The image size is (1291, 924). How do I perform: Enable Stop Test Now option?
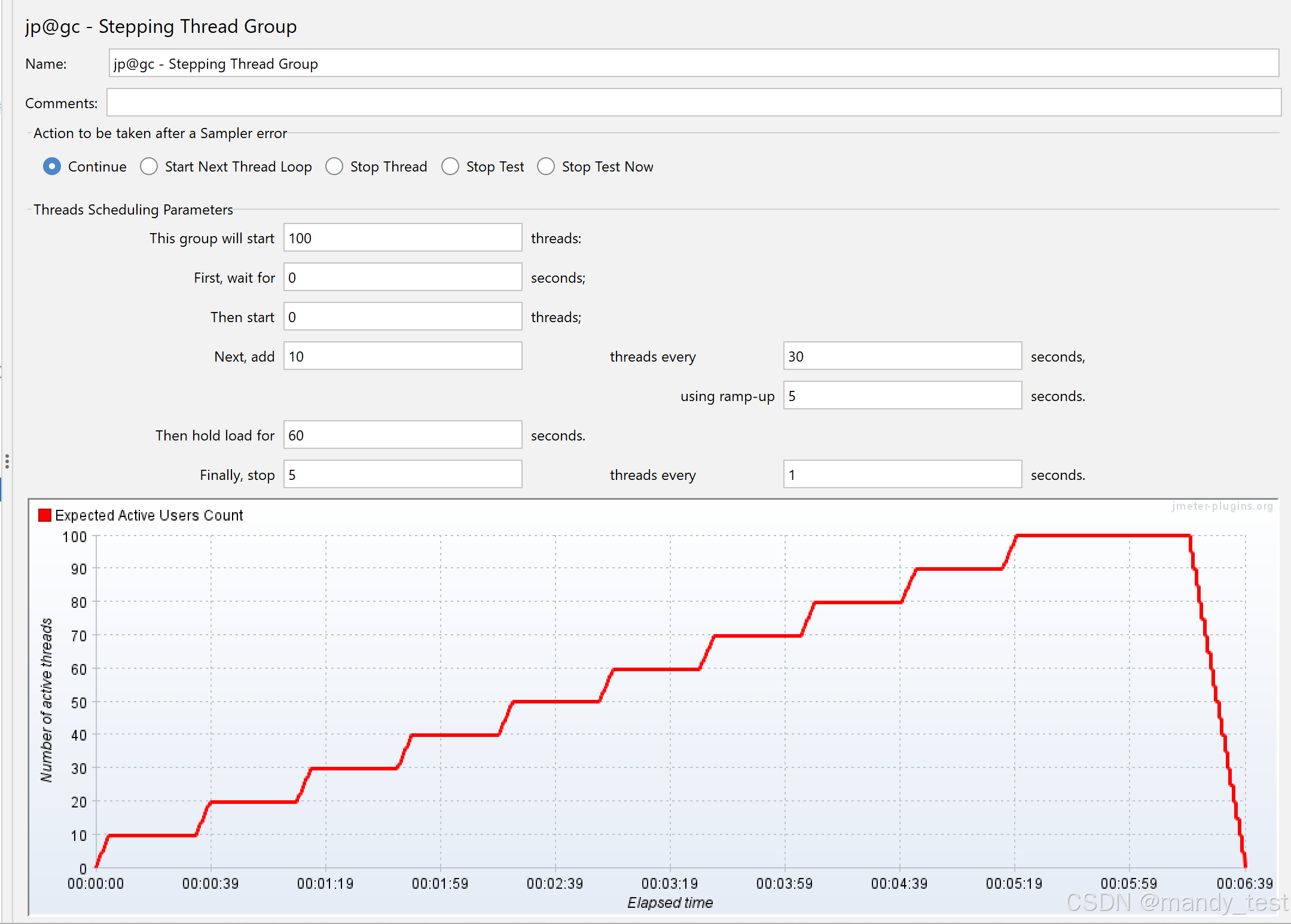[546, 166]
